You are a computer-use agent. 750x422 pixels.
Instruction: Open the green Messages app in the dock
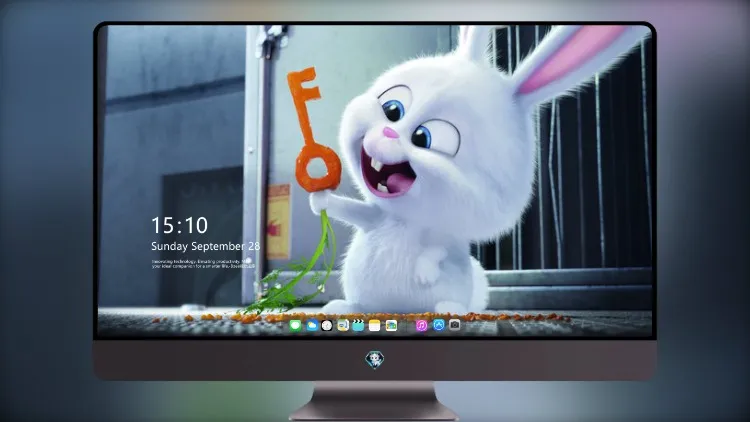coord(295,326)
